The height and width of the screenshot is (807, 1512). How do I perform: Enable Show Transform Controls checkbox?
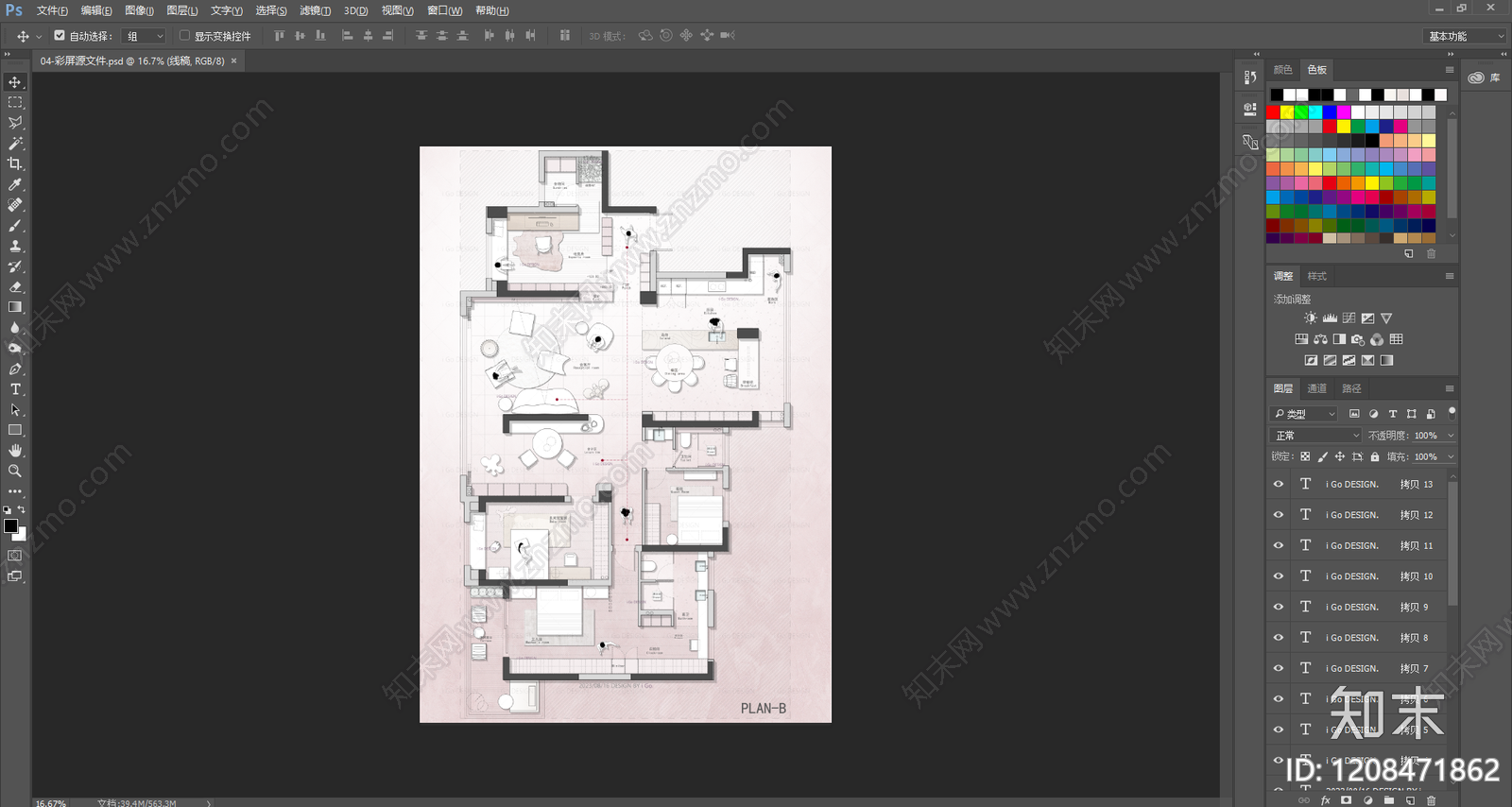pos(184,36)
